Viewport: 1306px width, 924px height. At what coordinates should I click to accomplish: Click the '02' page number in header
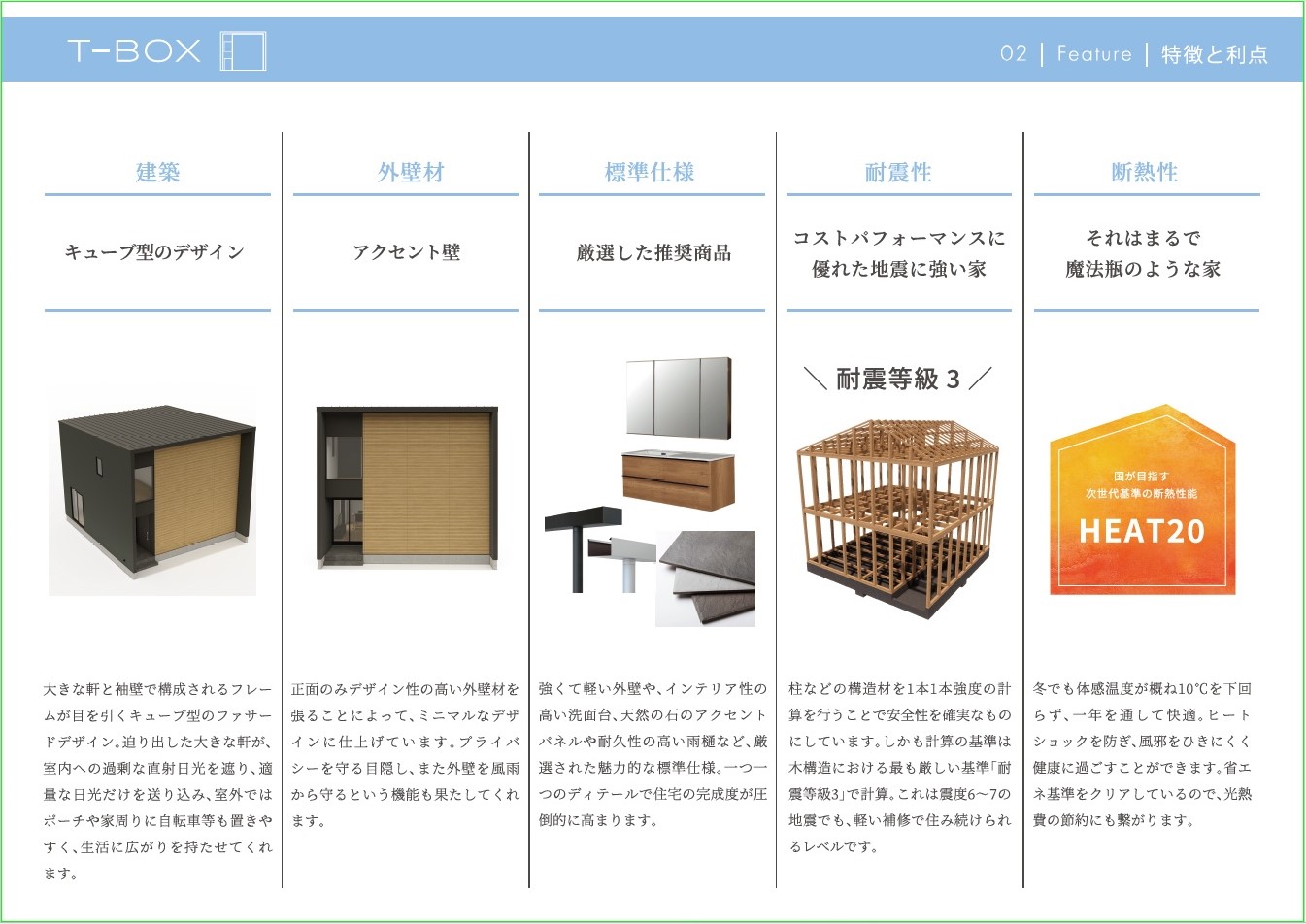[x=1014, y=53]
